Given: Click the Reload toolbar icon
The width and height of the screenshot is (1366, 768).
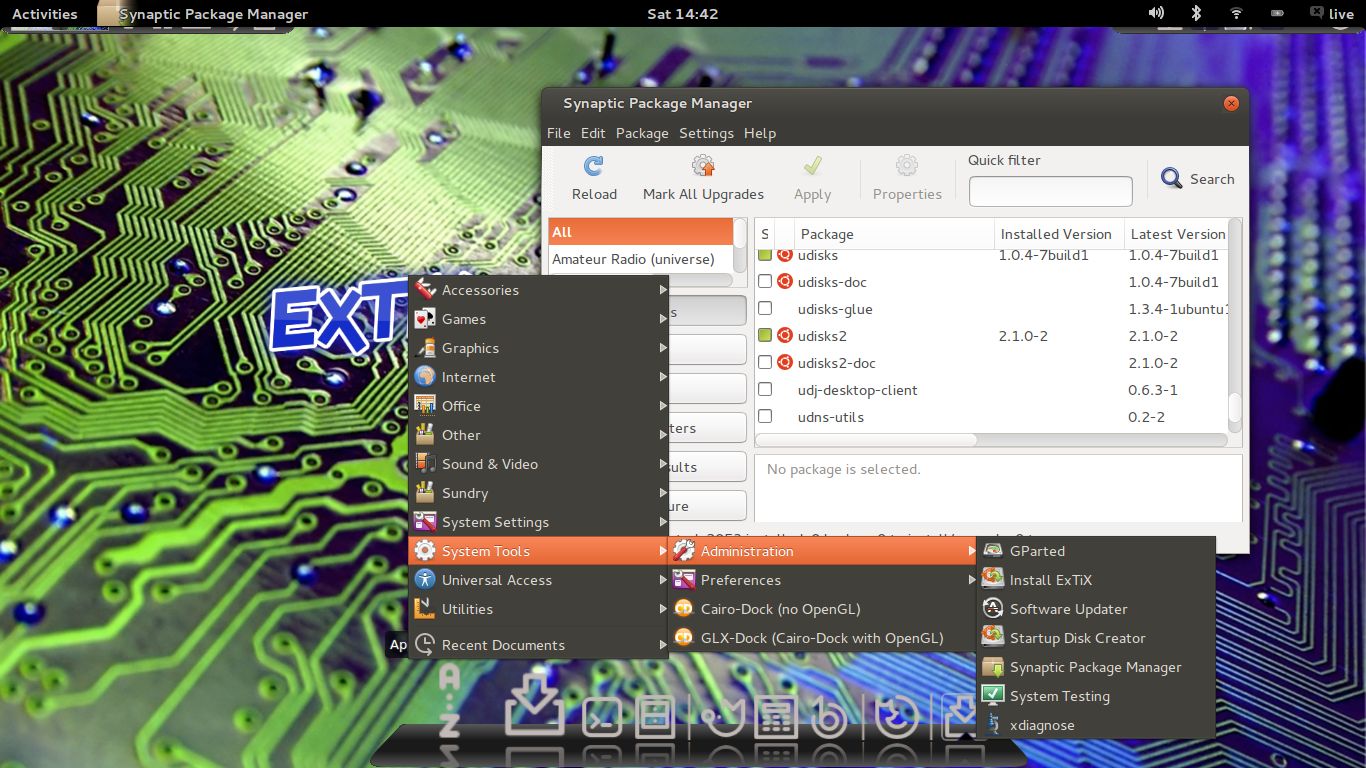Looking at the screenshot, I should pyautogui.click(x=594, y=165).
